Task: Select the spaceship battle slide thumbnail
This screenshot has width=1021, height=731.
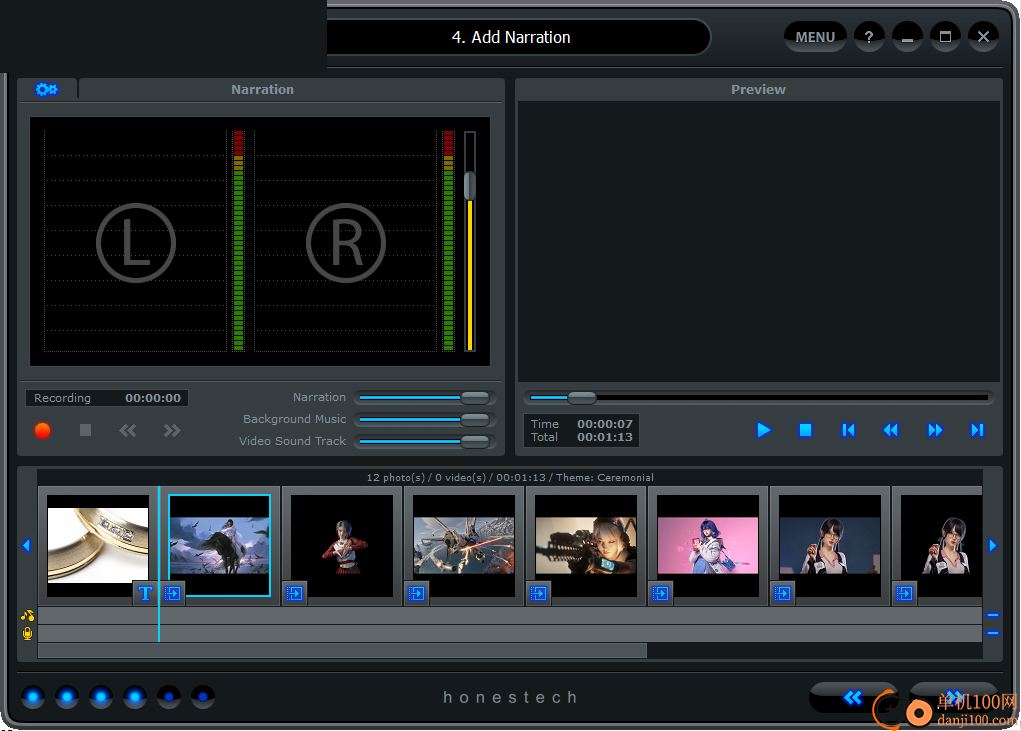Action: point(464,545)
